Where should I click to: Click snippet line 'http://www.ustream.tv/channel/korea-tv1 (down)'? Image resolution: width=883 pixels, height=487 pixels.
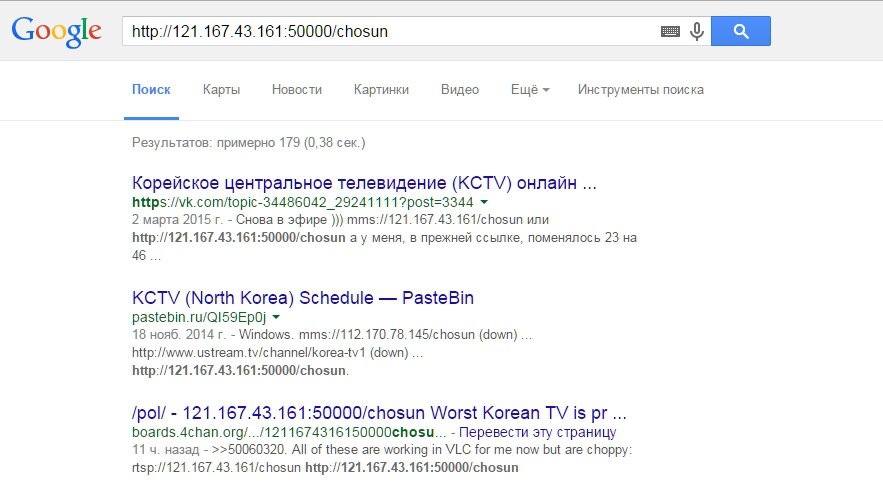(x=270, y=352)
